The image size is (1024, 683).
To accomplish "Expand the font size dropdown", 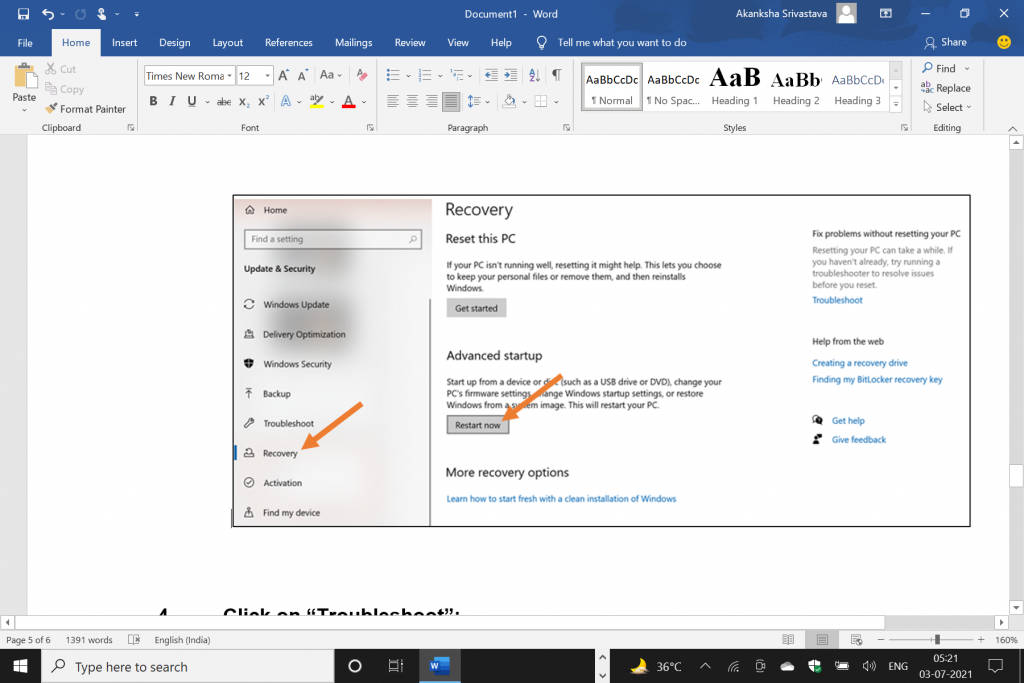I will point(268,76).
